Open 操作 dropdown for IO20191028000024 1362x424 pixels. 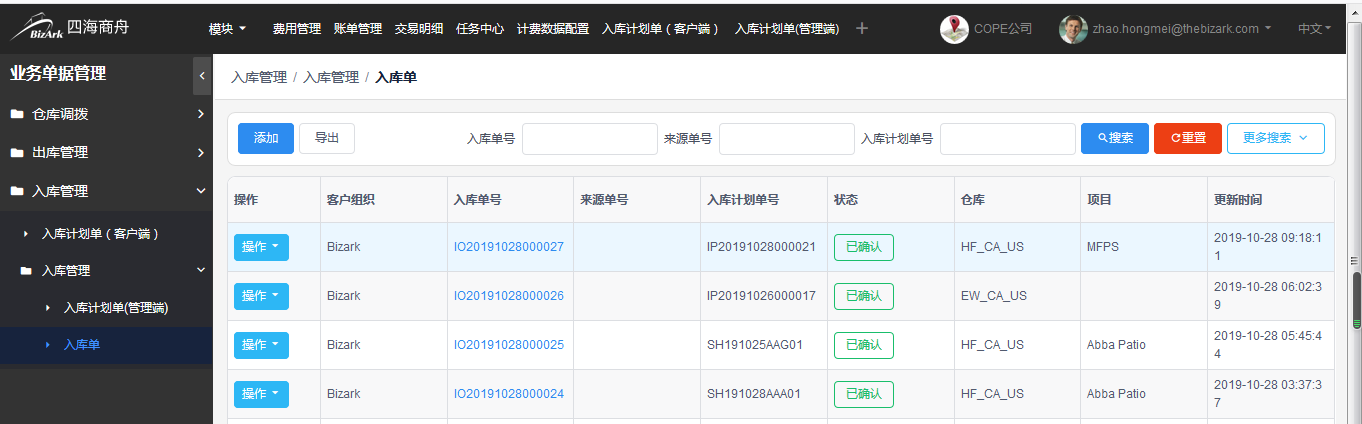[261, 394]
